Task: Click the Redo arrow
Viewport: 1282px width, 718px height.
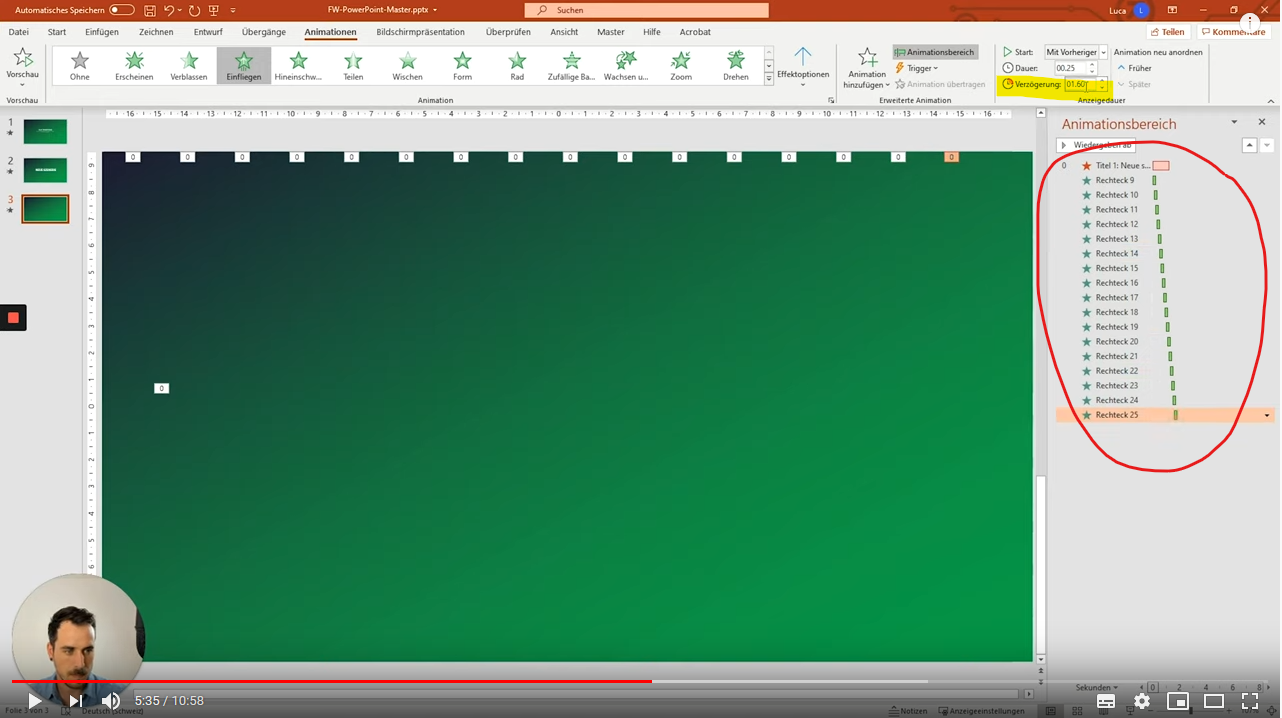Action: (x=194, y=10)
